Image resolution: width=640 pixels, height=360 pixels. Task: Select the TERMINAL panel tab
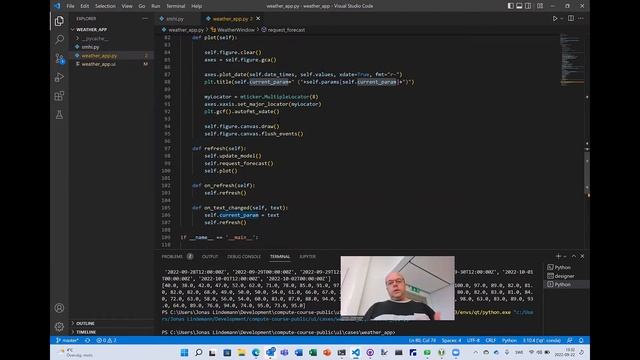pyautogui.click(x=280, y=256)
